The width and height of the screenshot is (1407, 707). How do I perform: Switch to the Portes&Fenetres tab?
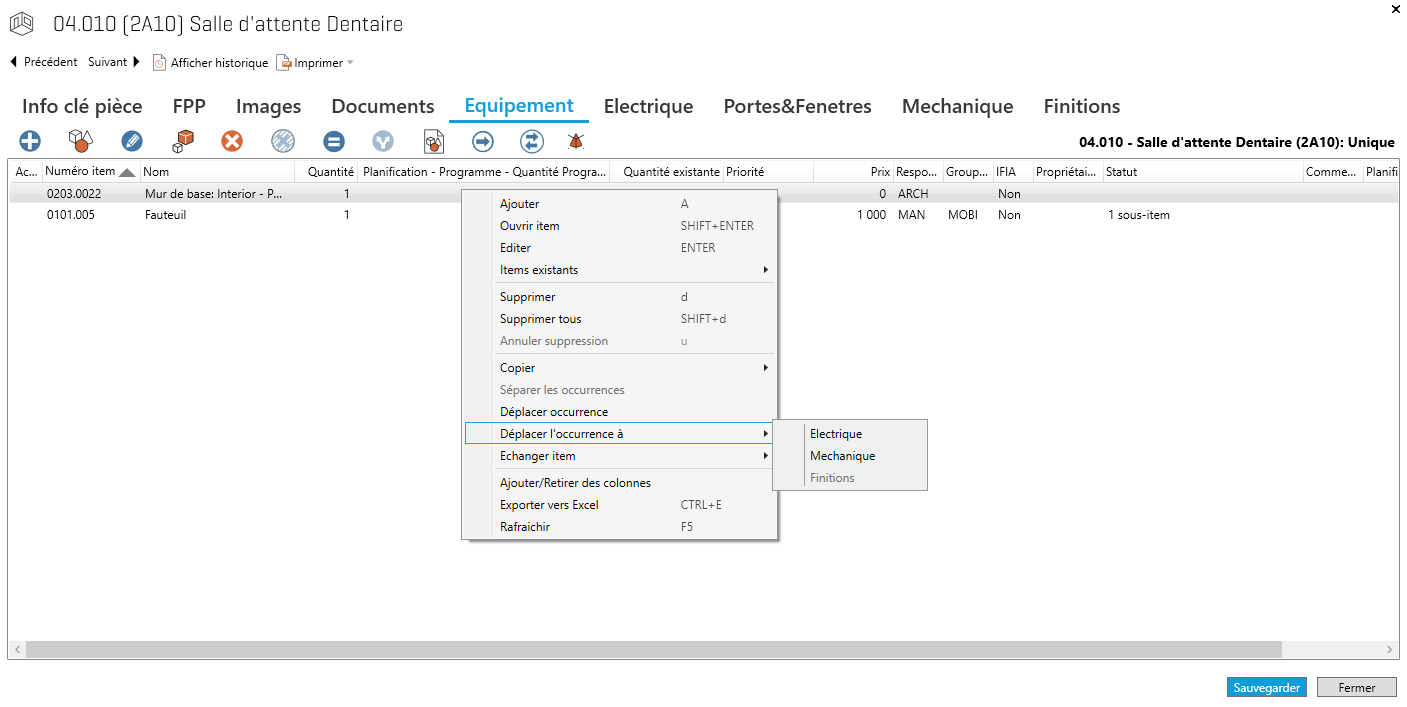(797, 106)
